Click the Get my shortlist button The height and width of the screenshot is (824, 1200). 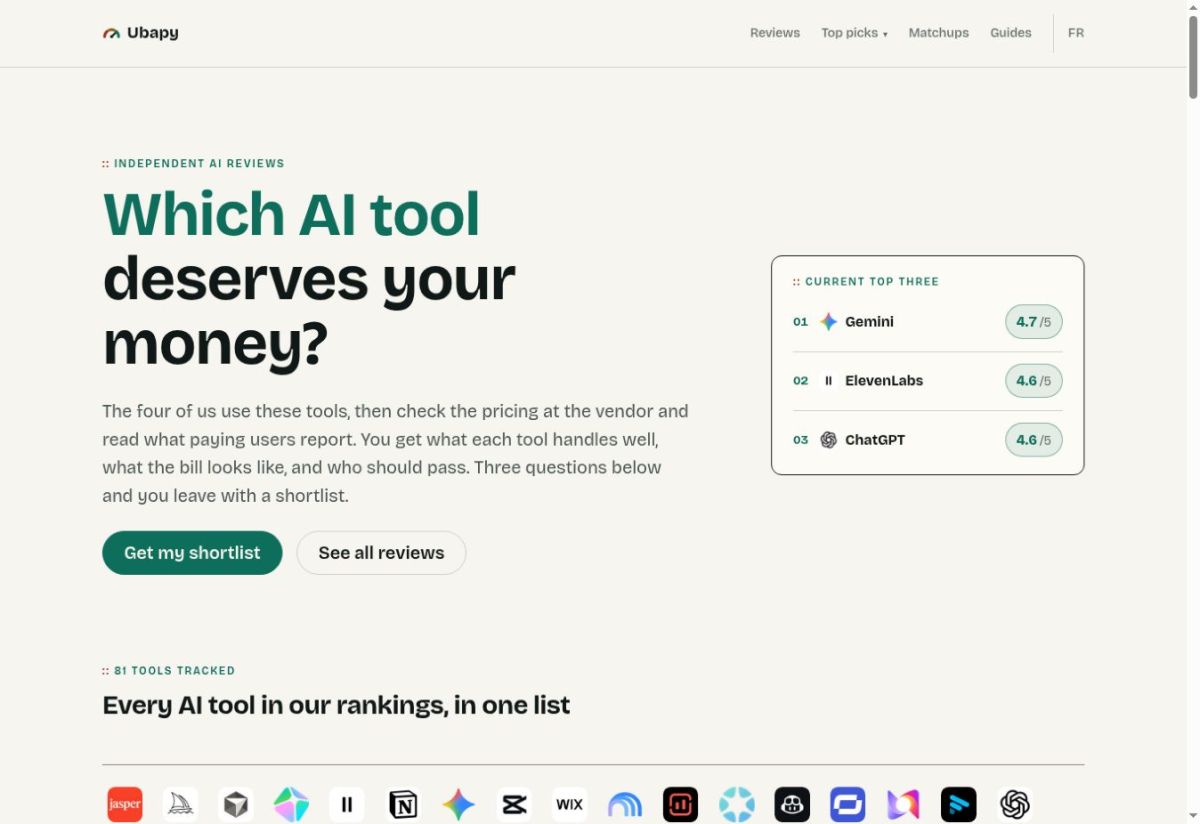192,553
